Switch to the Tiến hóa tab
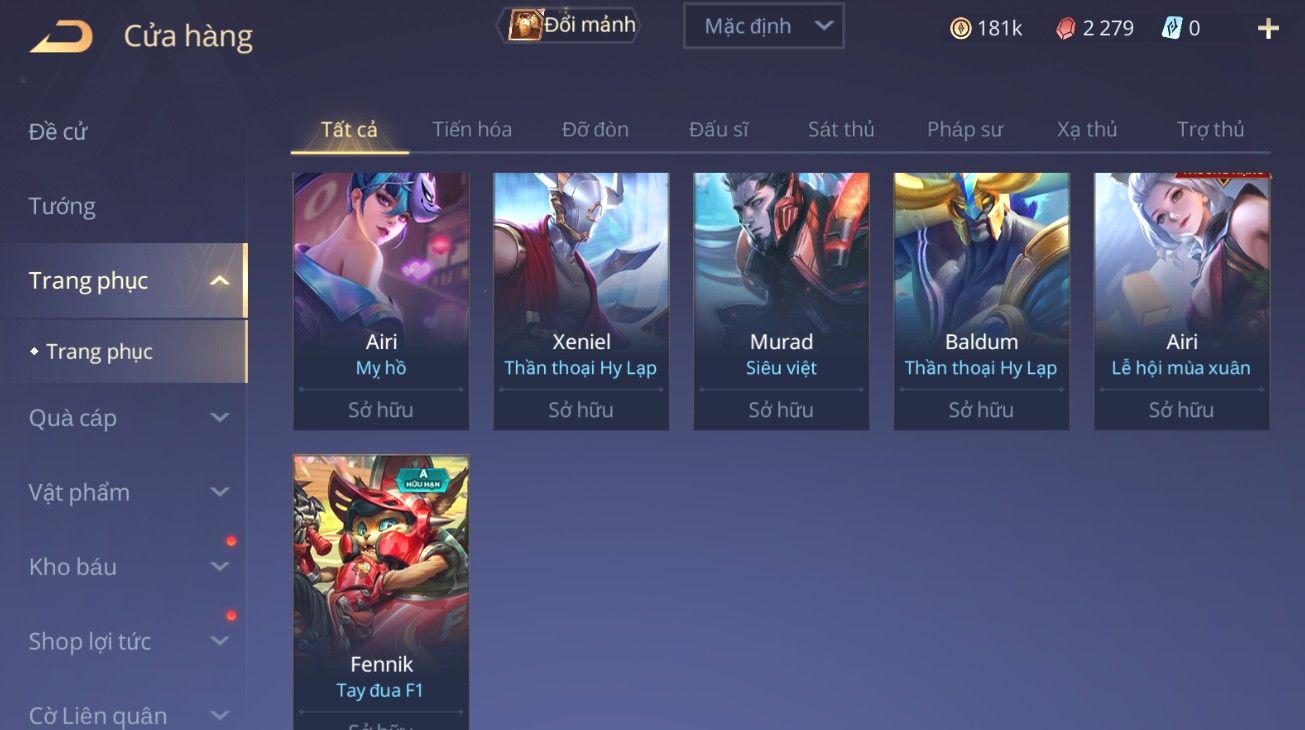 click(472, 129)
